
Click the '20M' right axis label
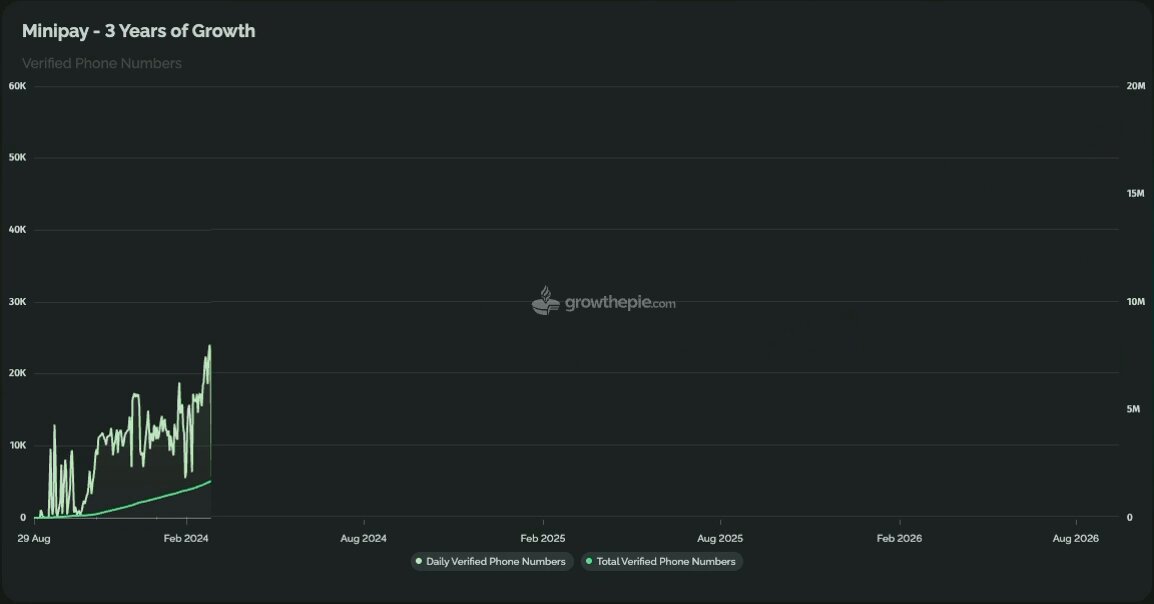(x=1136, y=86)
